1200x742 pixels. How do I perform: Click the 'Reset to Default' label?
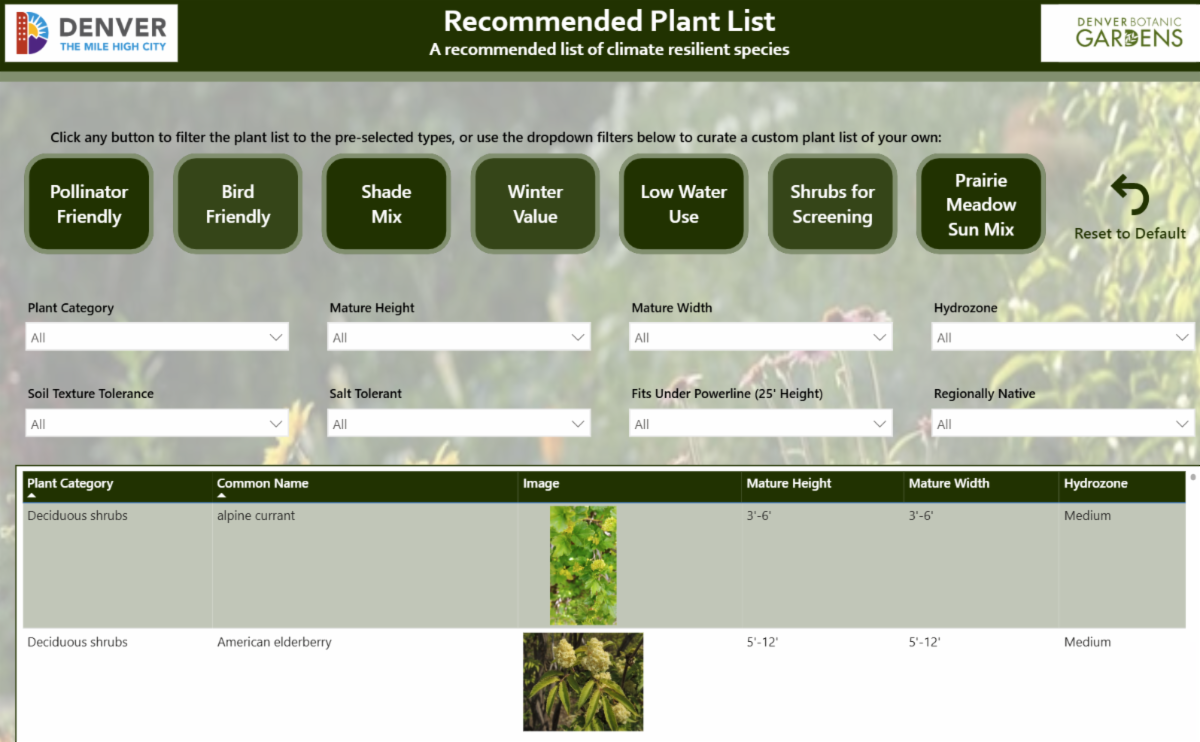[1130, 234]
